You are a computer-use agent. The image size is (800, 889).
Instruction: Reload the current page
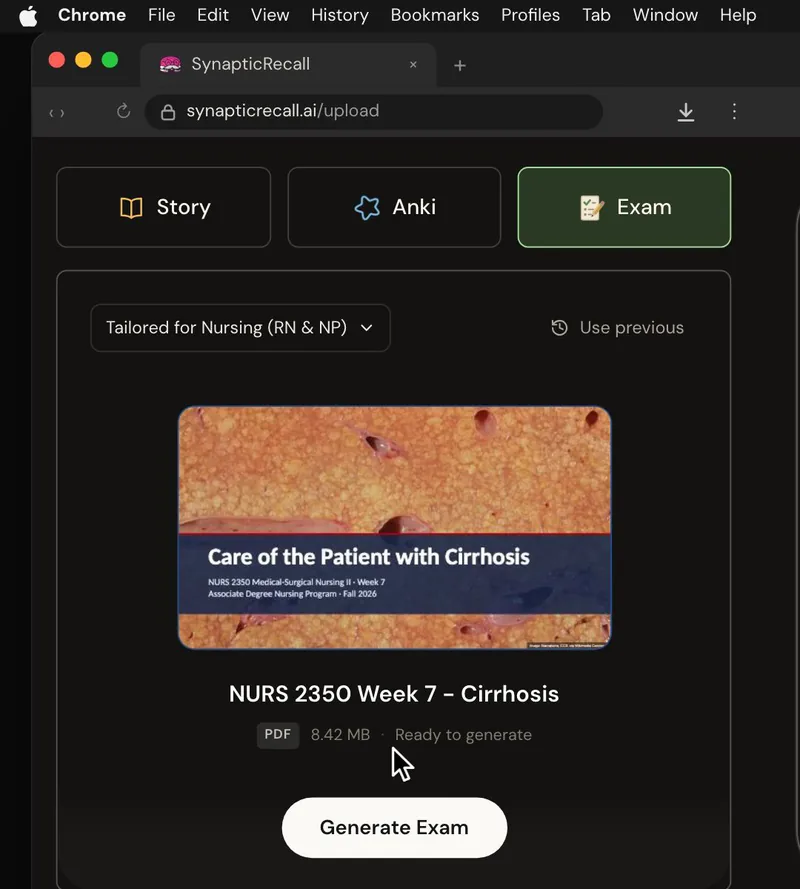coord(124,111)
